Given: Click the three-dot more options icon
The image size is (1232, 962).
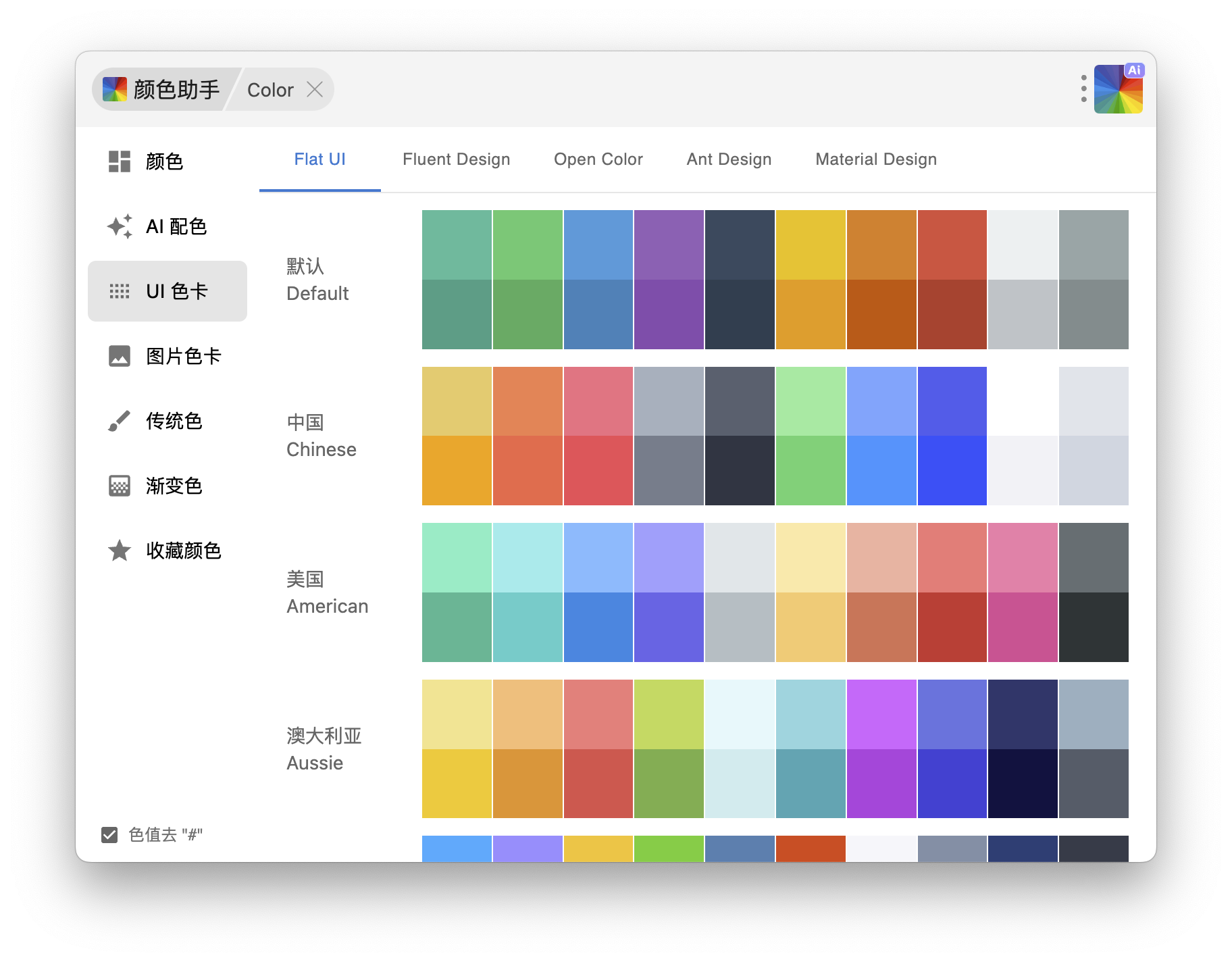Looking at the screenshot, I should click(x=1083, y=88).
